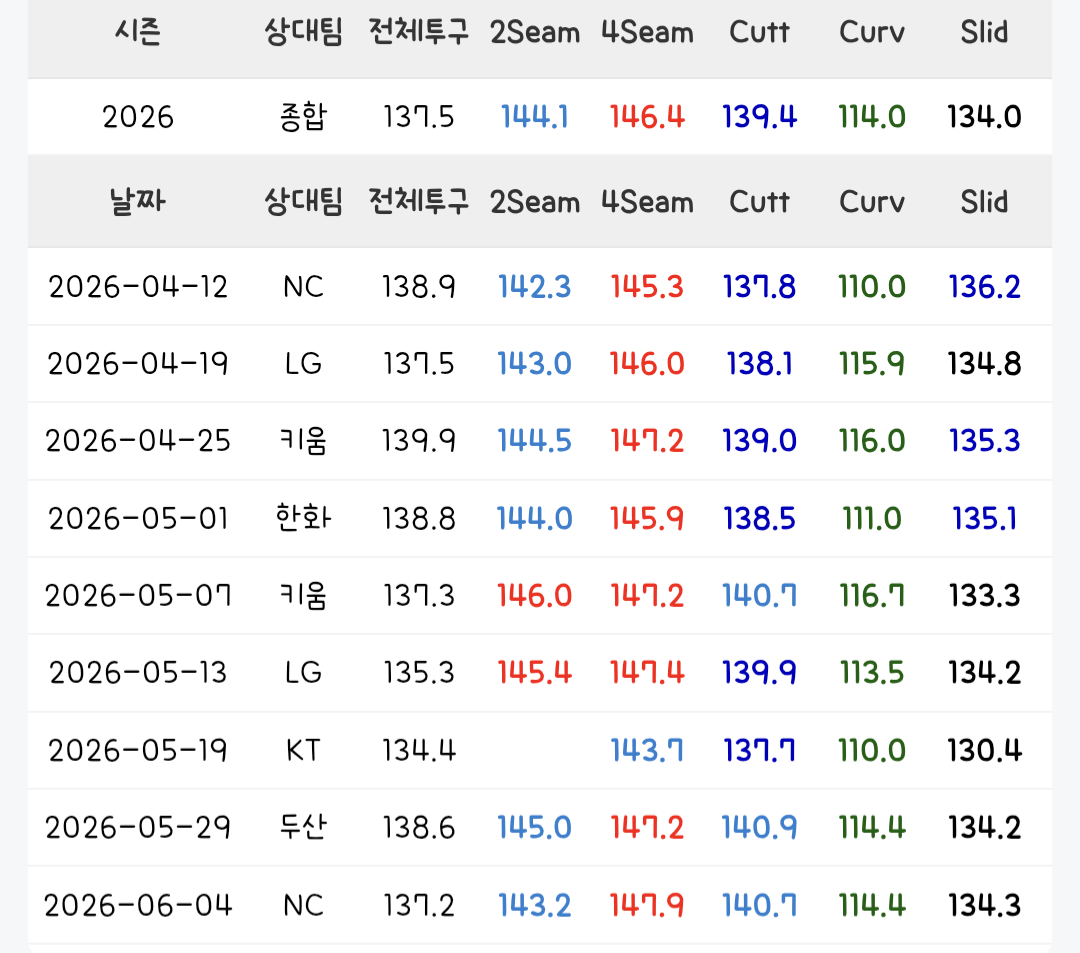Click 4Seam value 145.9
The image size is (1080, 953).
point(647,519)
